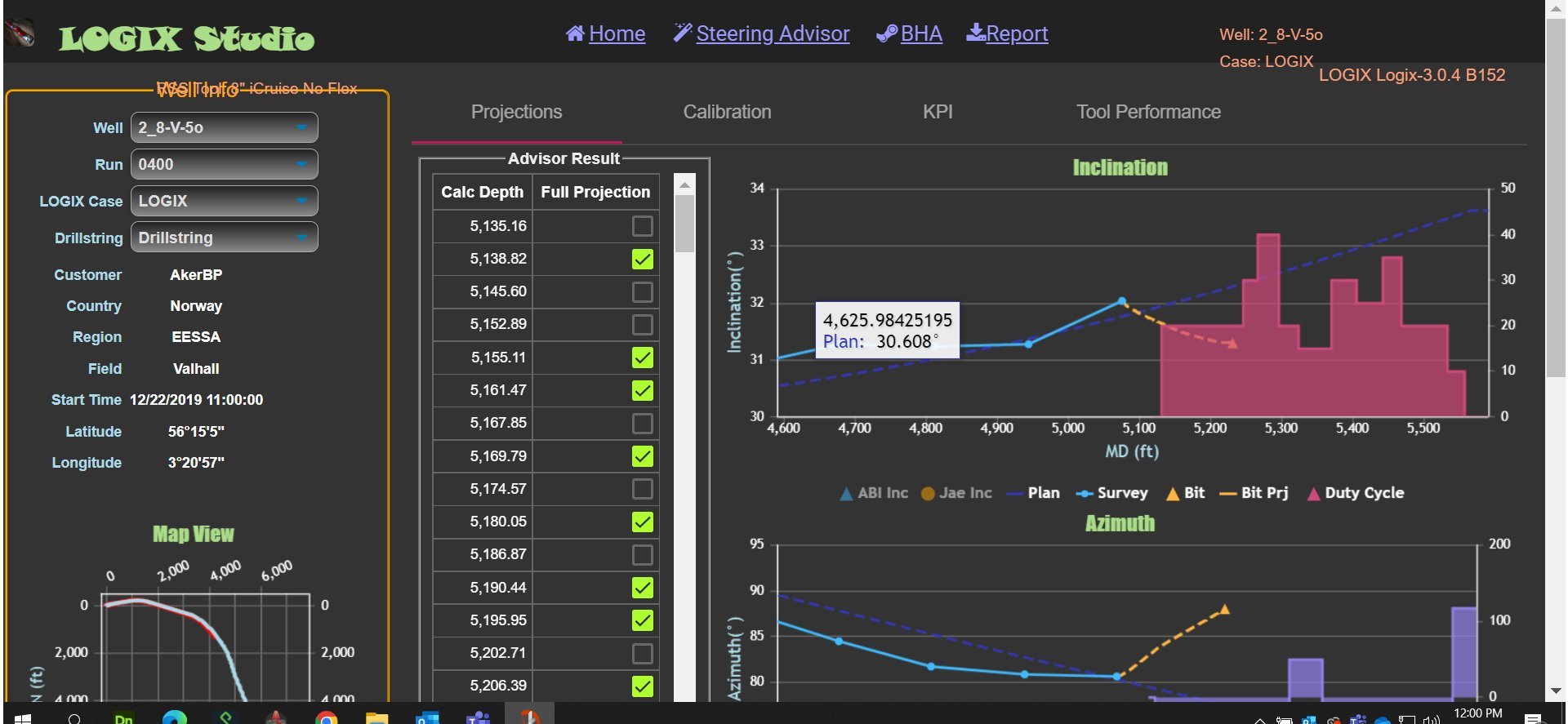Open Outlook from the taskbar
Image resolution: width=1568 pixels, height=724 pixels.
[x=427, y=718]
